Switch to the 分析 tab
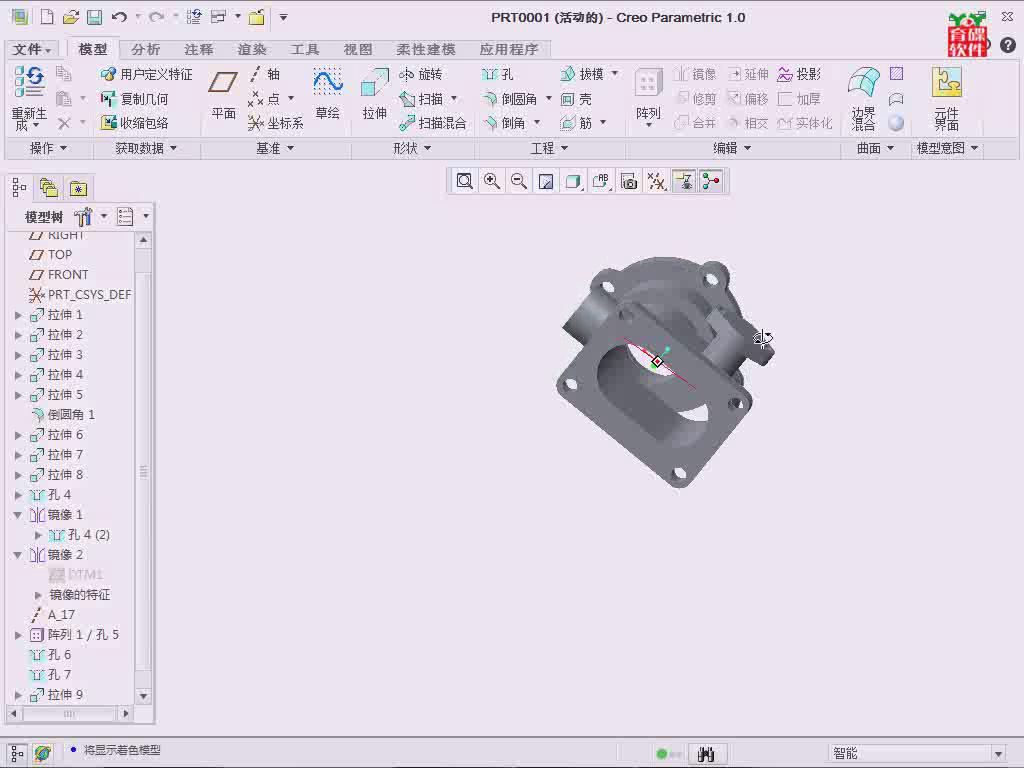The height and width of the screenshot is (768, 1024). [x=145, y=49]
